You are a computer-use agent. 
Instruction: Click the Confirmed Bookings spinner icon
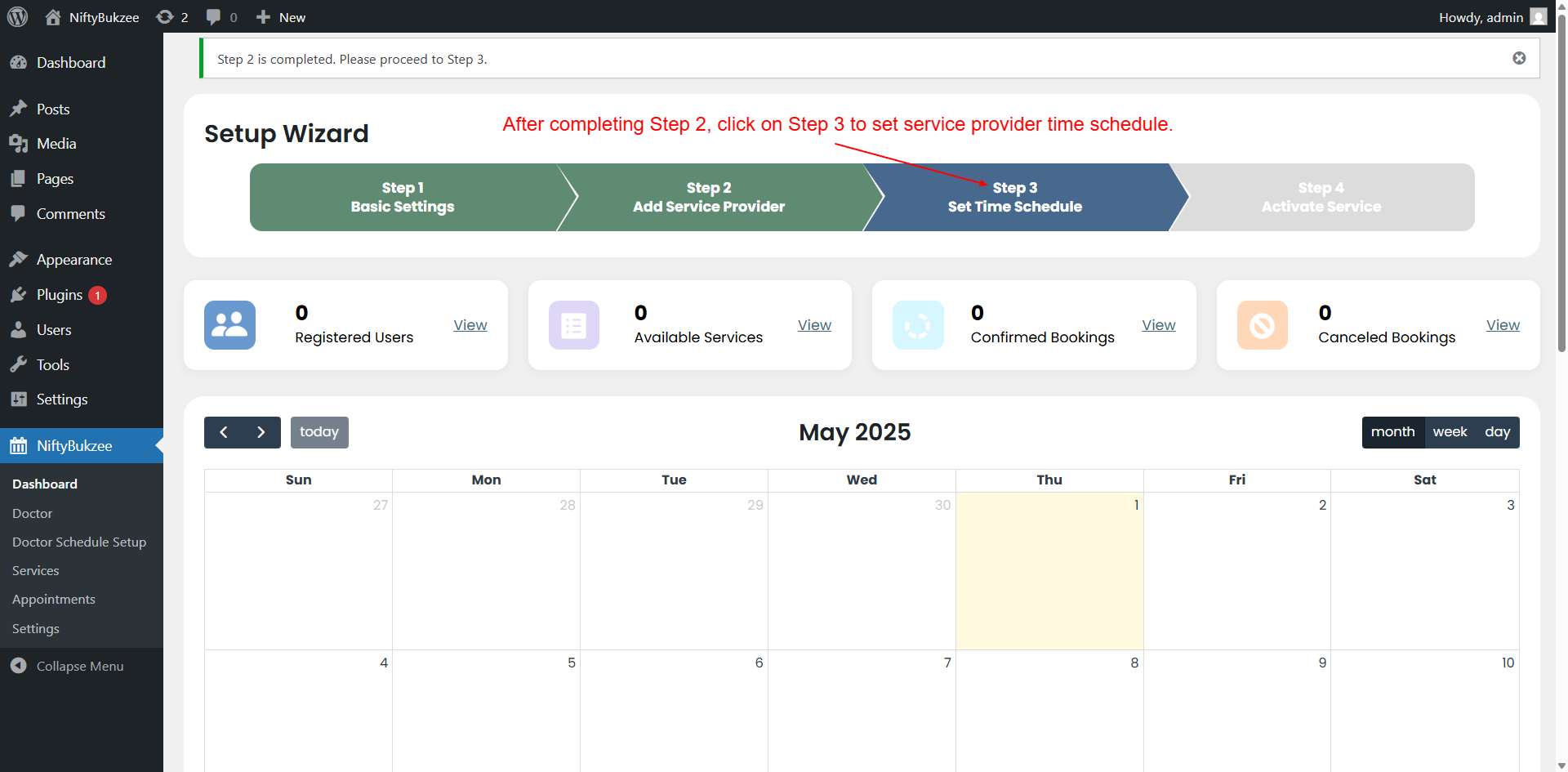(918, 325)
